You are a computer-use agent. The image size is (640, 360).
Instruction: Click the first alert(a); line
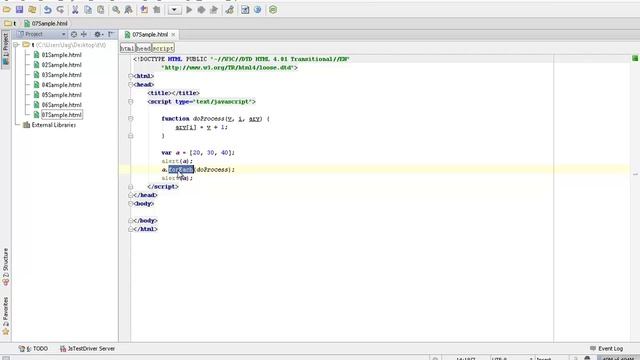pyautogui.click(x=177, y=161)
